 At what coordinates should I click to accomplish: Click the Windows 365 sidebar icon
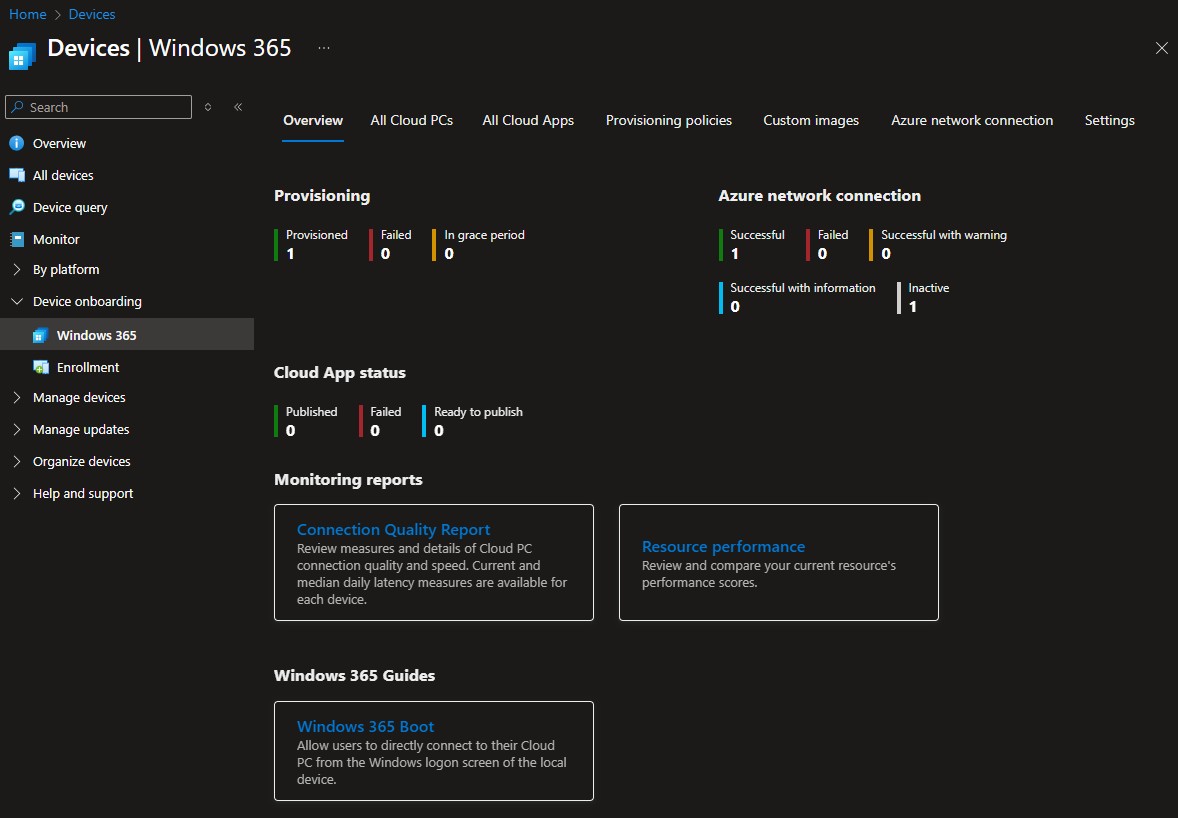pos(40,335)
